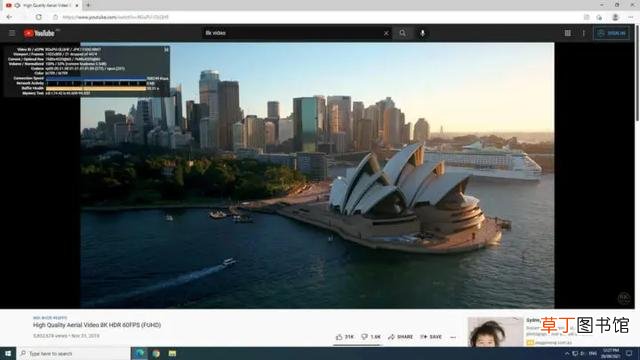This screenshot has height=360, width=640.
Task: Reload the page with the refresh icon
Action: click(39, 17)
